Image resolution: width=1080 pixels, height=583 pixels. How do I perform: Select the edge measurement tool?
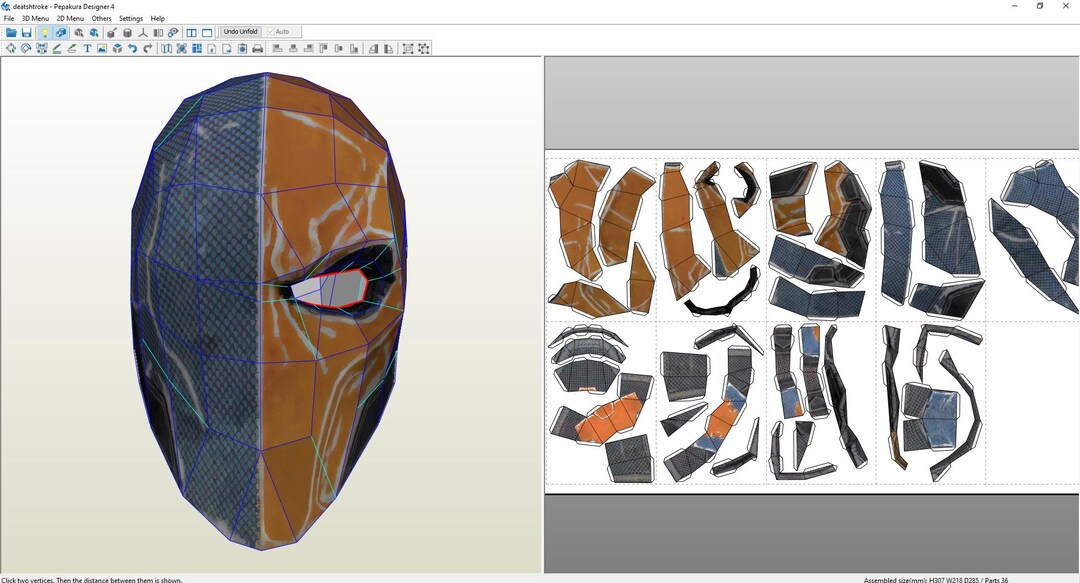pos(57,48)
